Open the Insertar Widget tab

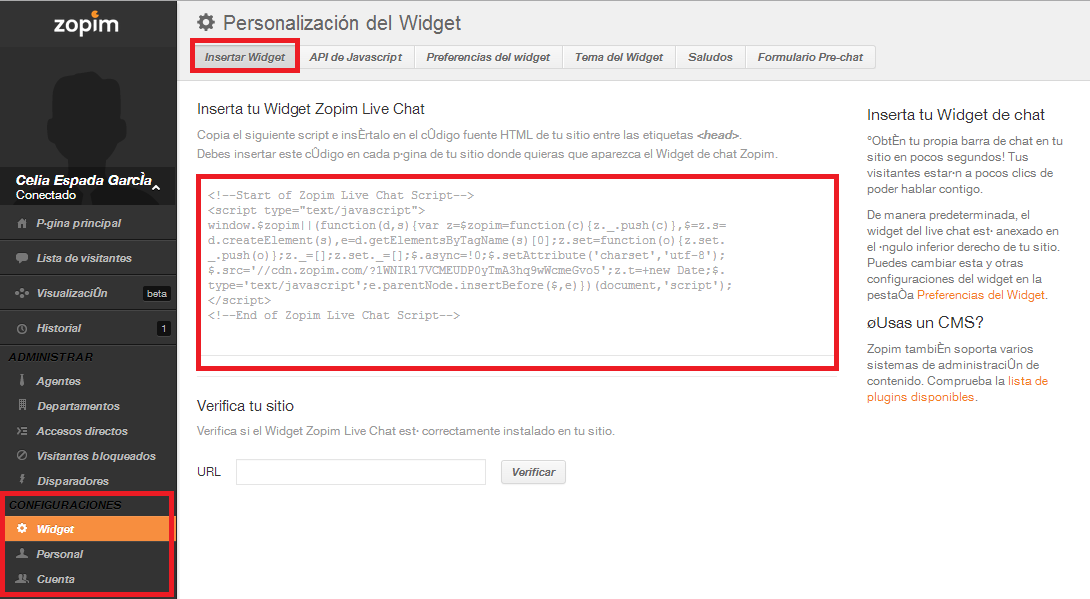245,57
